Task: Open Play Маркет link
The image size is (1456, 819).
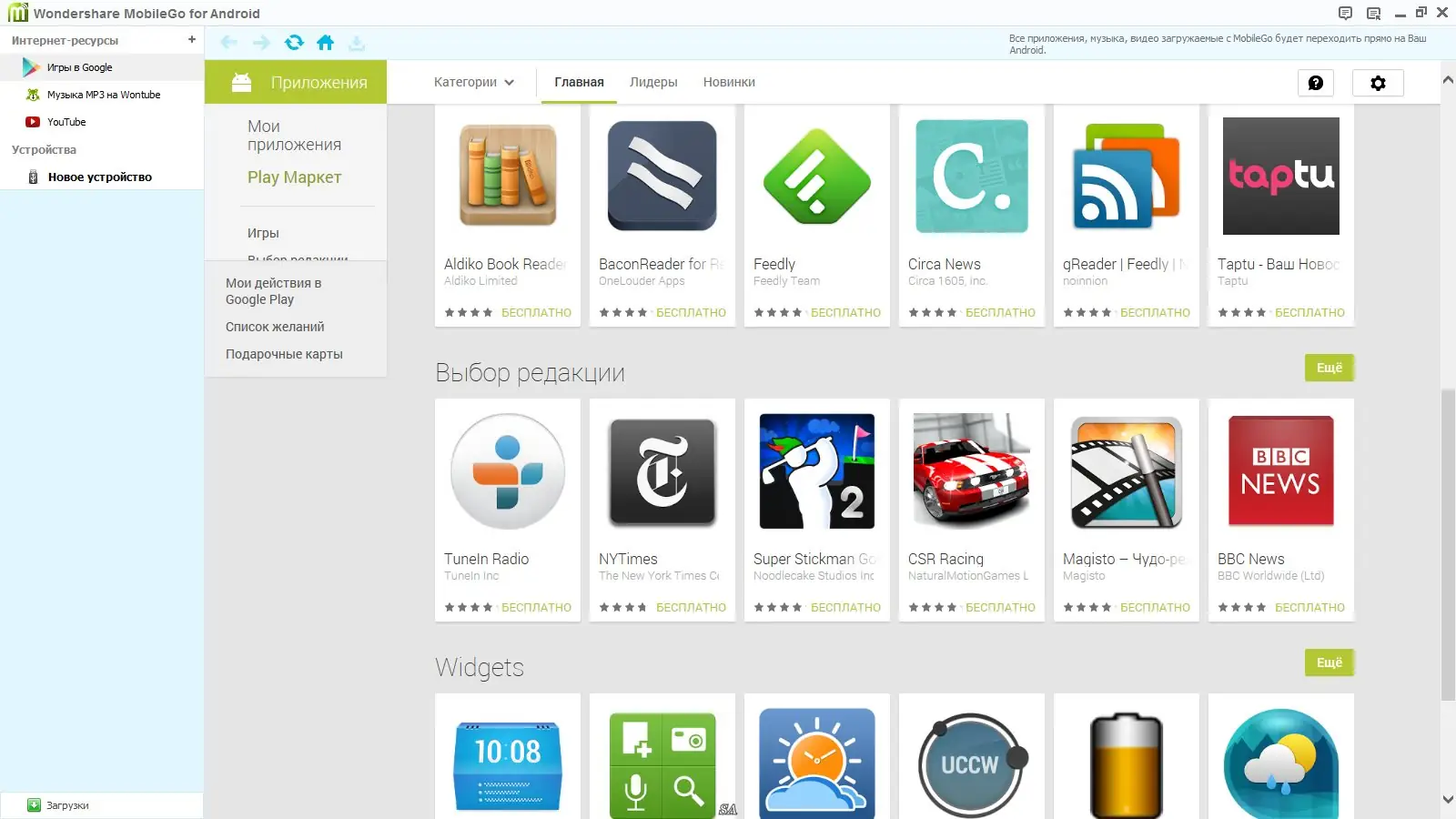Action: (294, 177)
